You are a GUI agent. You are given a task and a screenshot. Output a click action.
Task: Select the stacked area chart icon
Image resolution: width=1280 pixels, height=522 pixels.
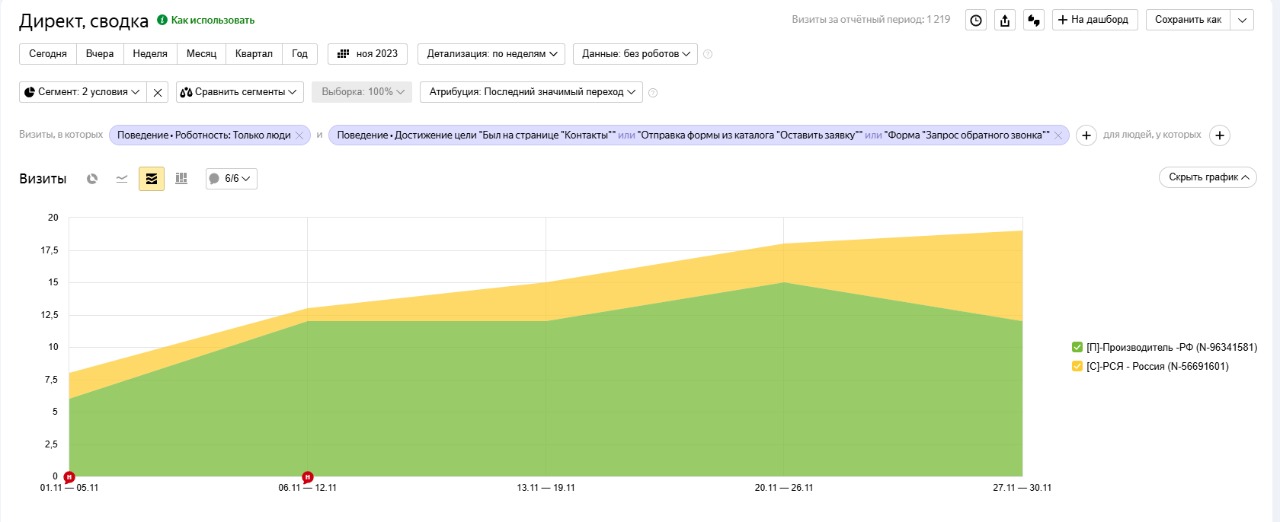pos(152,179)
